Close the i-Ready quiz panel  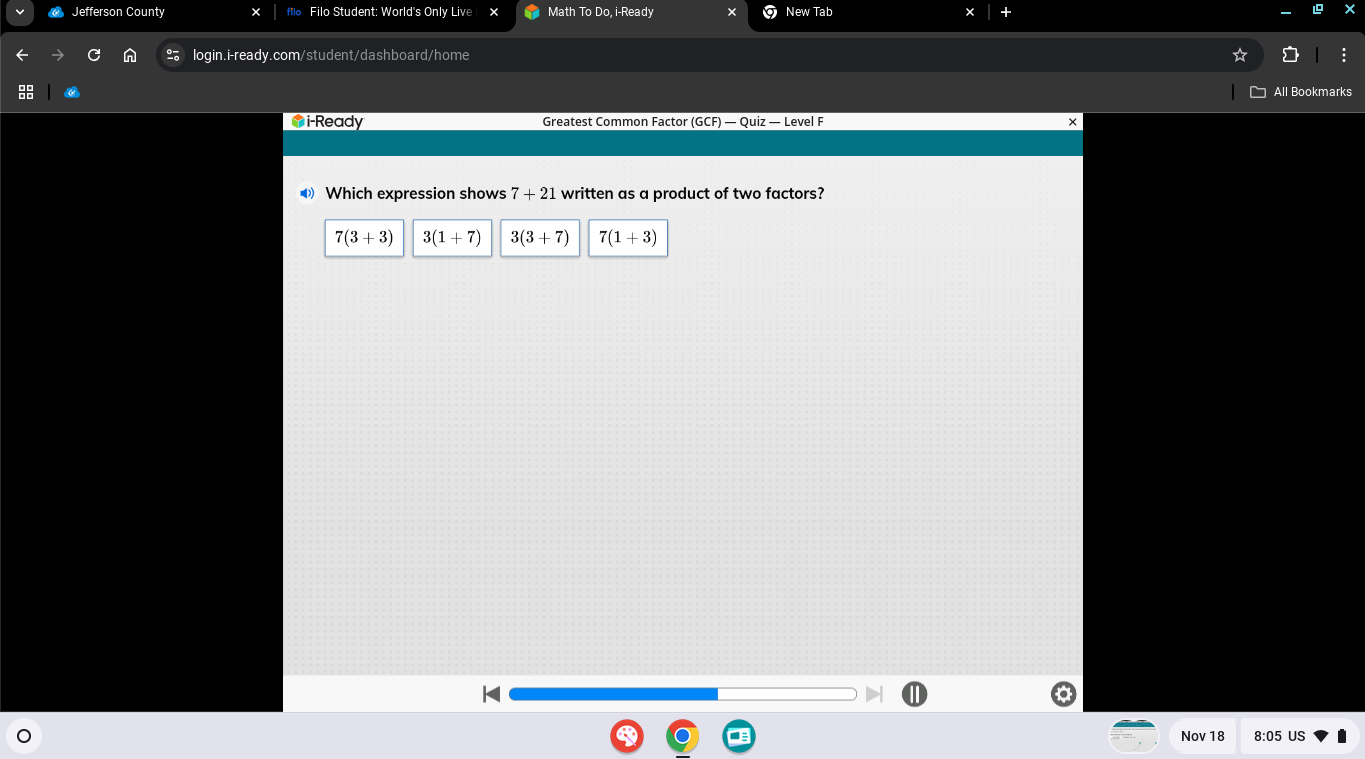click(x=1073, y=122)
